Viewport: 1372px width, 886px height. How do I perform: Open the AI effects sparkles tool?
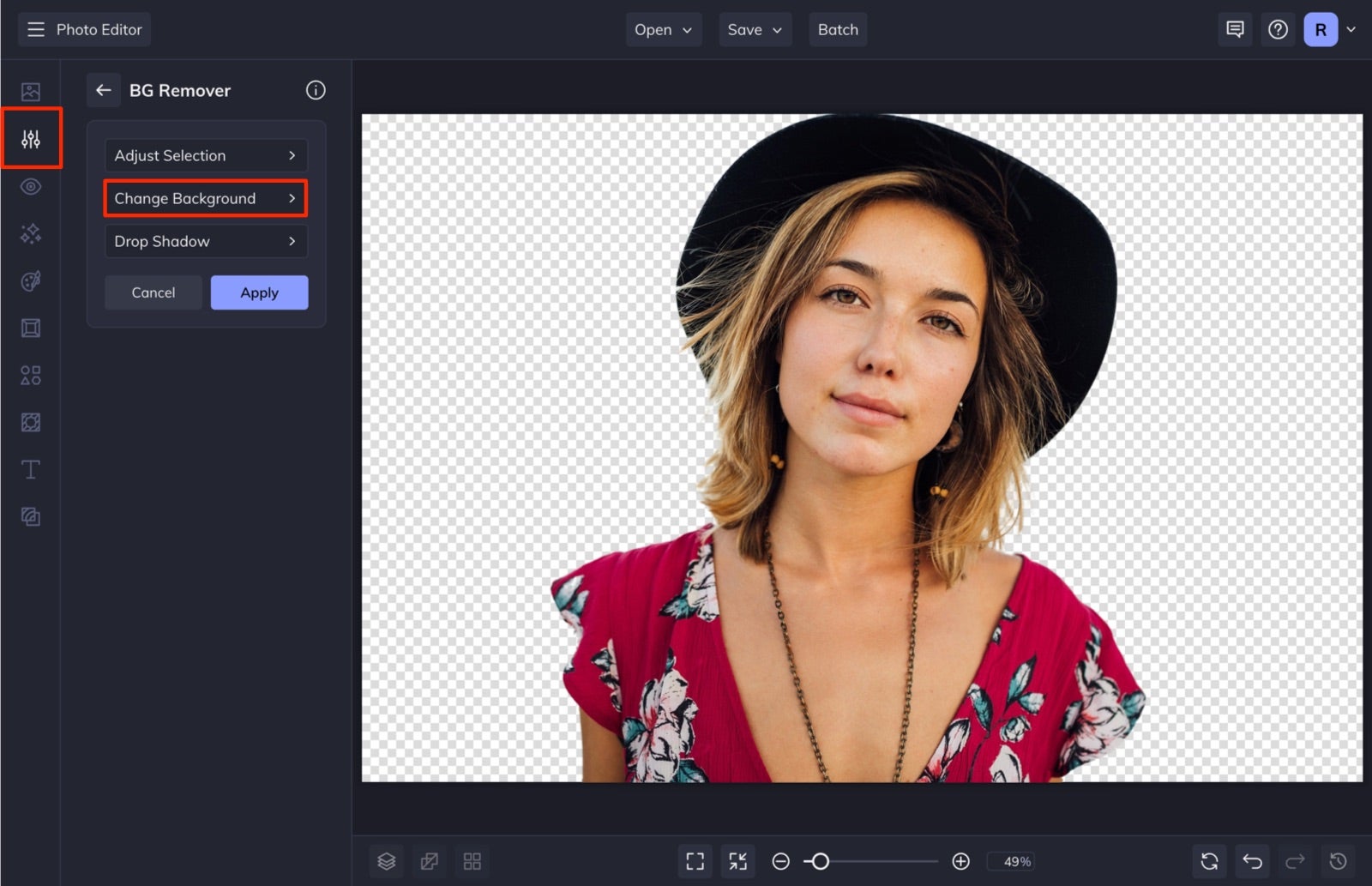click(x=31, y=233)
